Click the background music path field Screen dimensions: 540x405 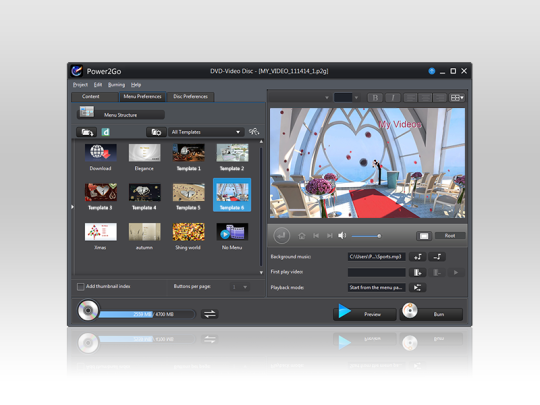(x=376, y=257)
